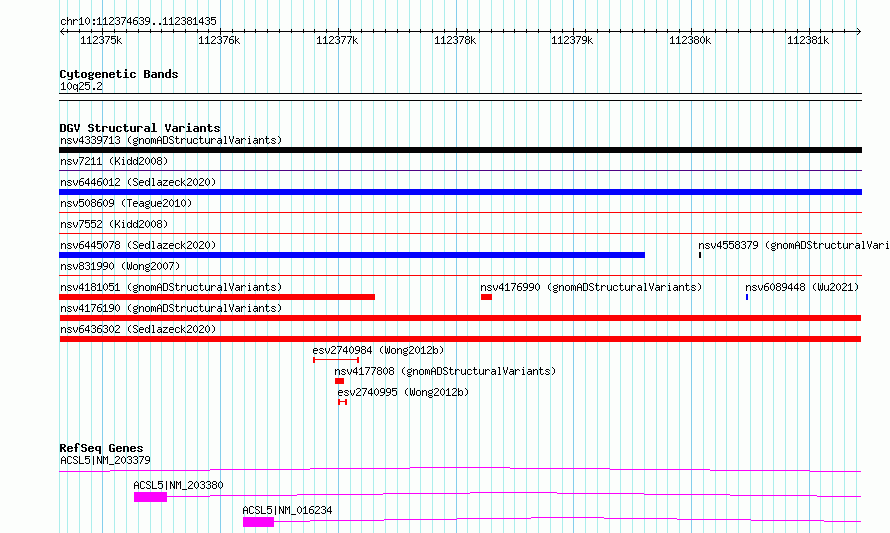
Task: Click the nsv4176190 red variant bar
Action: [x=460, y=318]
